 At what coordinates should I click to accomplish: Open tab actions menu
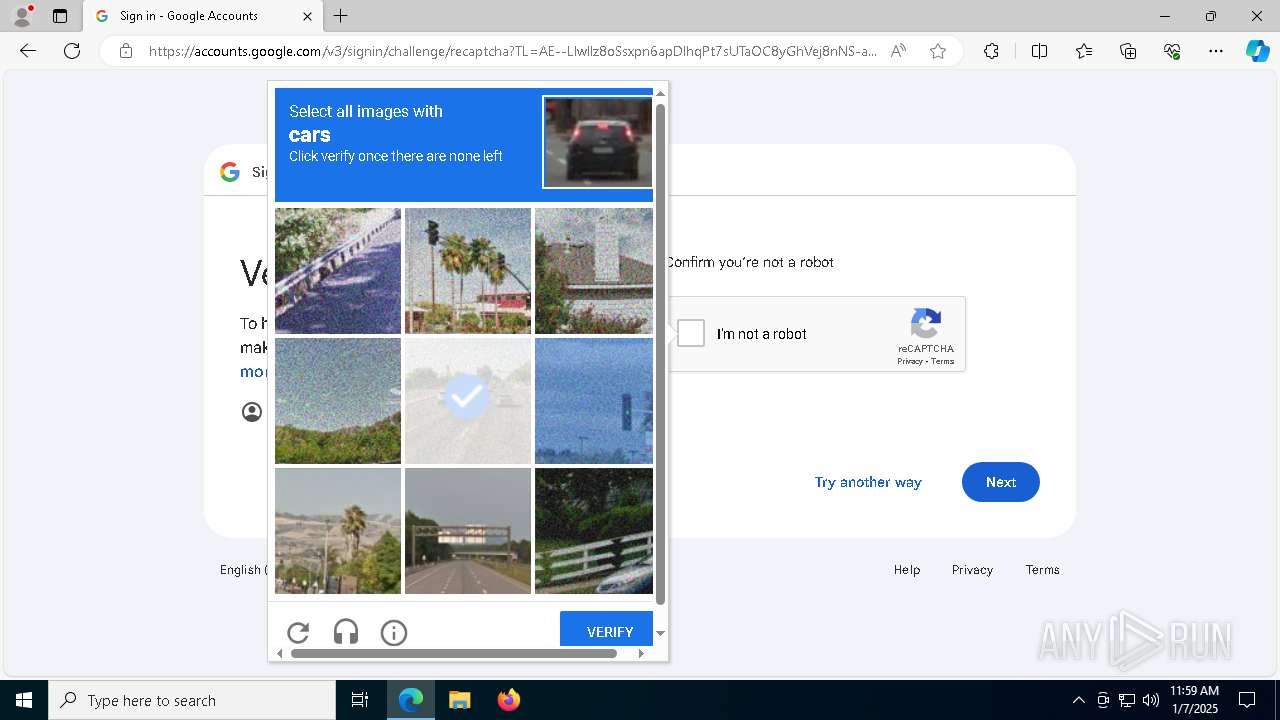coord(60,16)
